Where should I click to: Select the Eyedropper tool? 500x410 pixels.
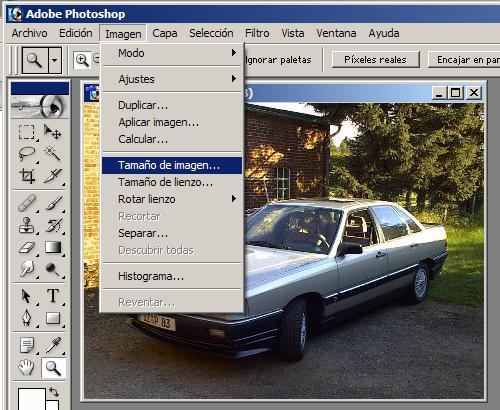[53, 345]
